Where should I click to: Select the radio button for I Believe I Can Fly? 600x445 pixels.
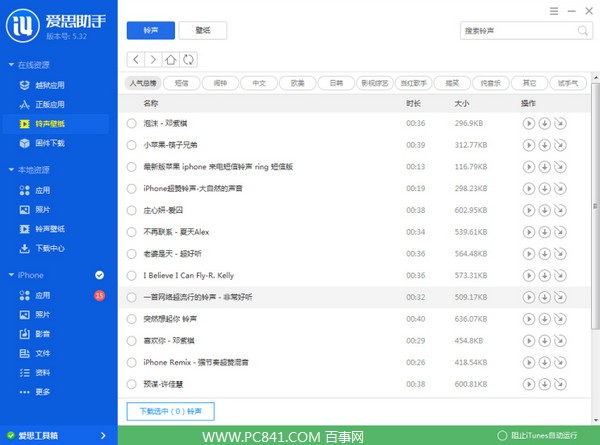coord(132,275)
